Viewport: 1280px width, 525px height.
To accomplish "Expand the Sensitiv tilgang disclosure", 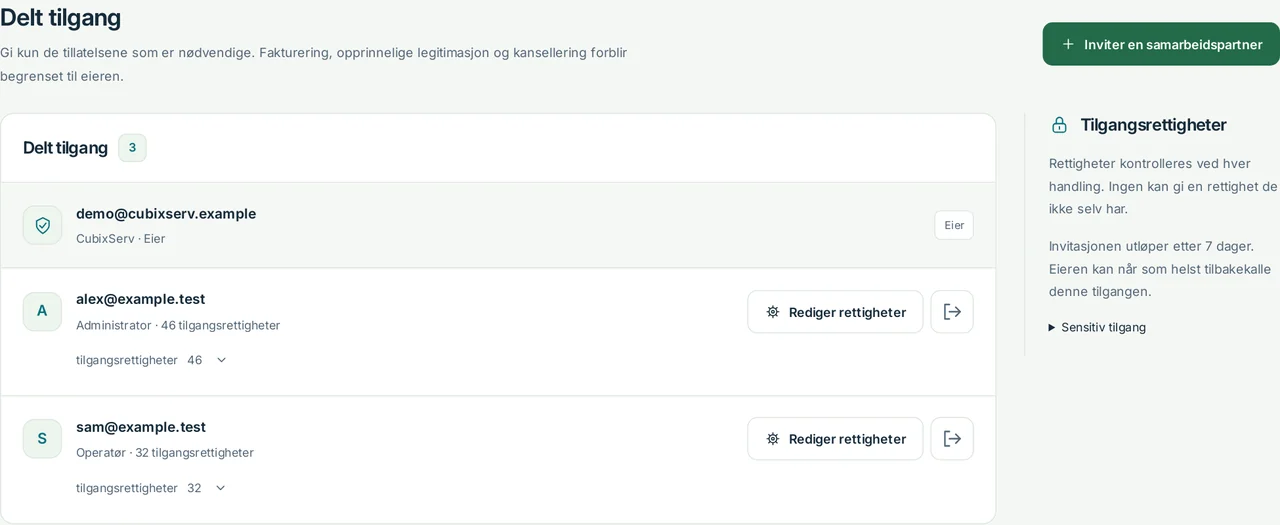I will [x=1097, y=327].
